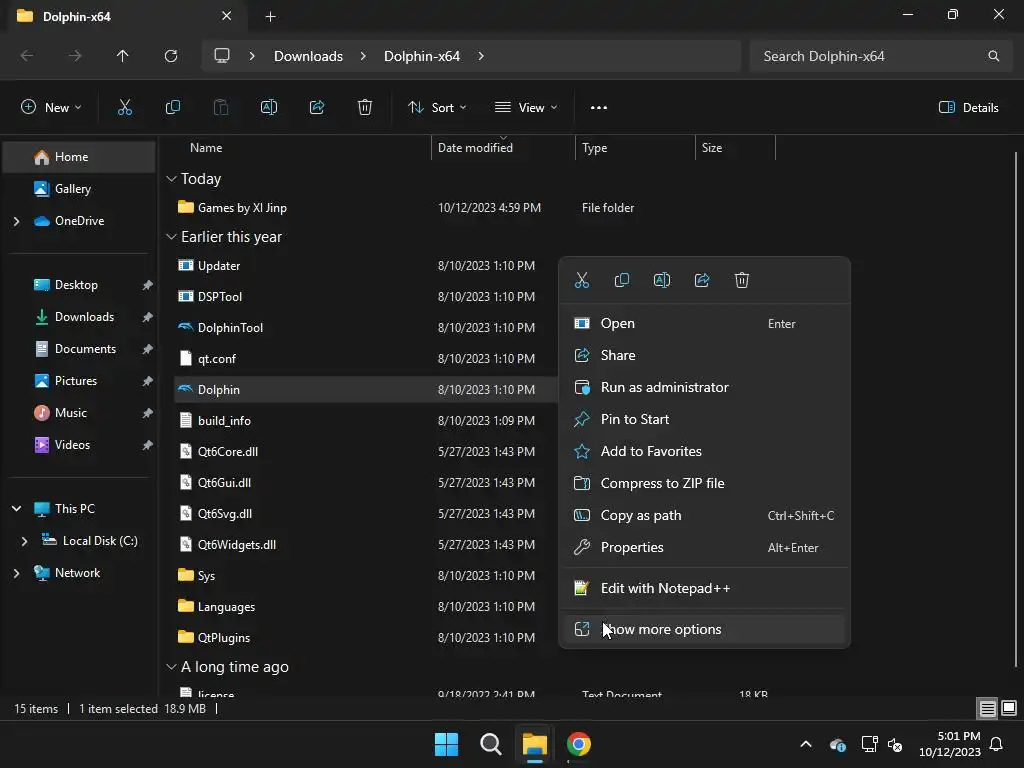This screenshot has height=768, width=1024.
Task: Click the Delete trash icon in the toolbar
Action: pyautogui.click(x=365, y=108)
